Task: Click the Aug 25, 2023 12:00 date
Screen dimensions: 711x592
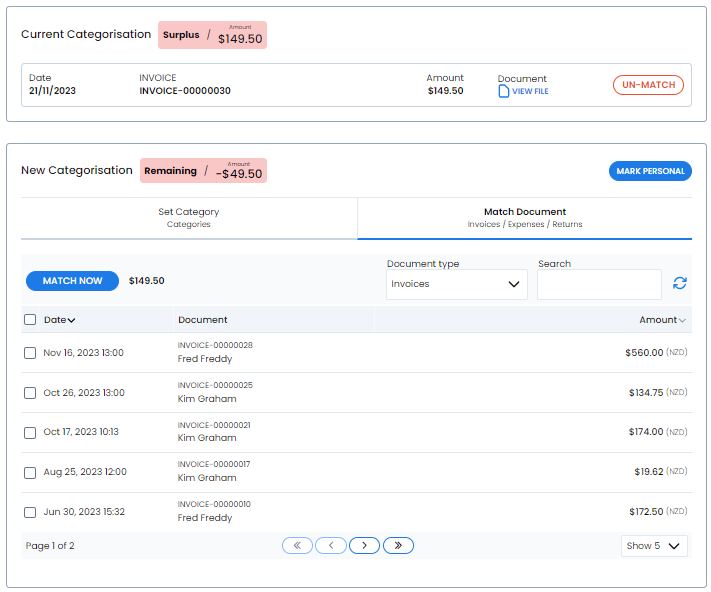Action: click(x=85, y=472)
